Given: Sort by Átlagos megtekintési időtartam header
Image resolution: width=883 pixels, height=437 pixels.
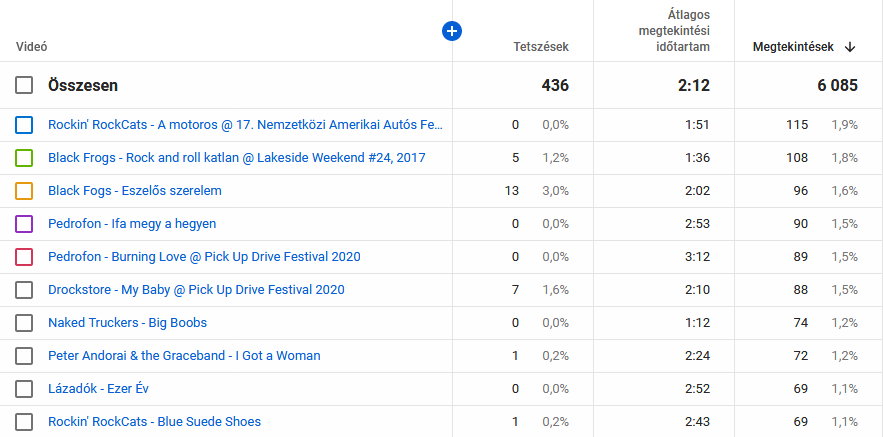Looking at the screenshot, I should tap(675, 31).
